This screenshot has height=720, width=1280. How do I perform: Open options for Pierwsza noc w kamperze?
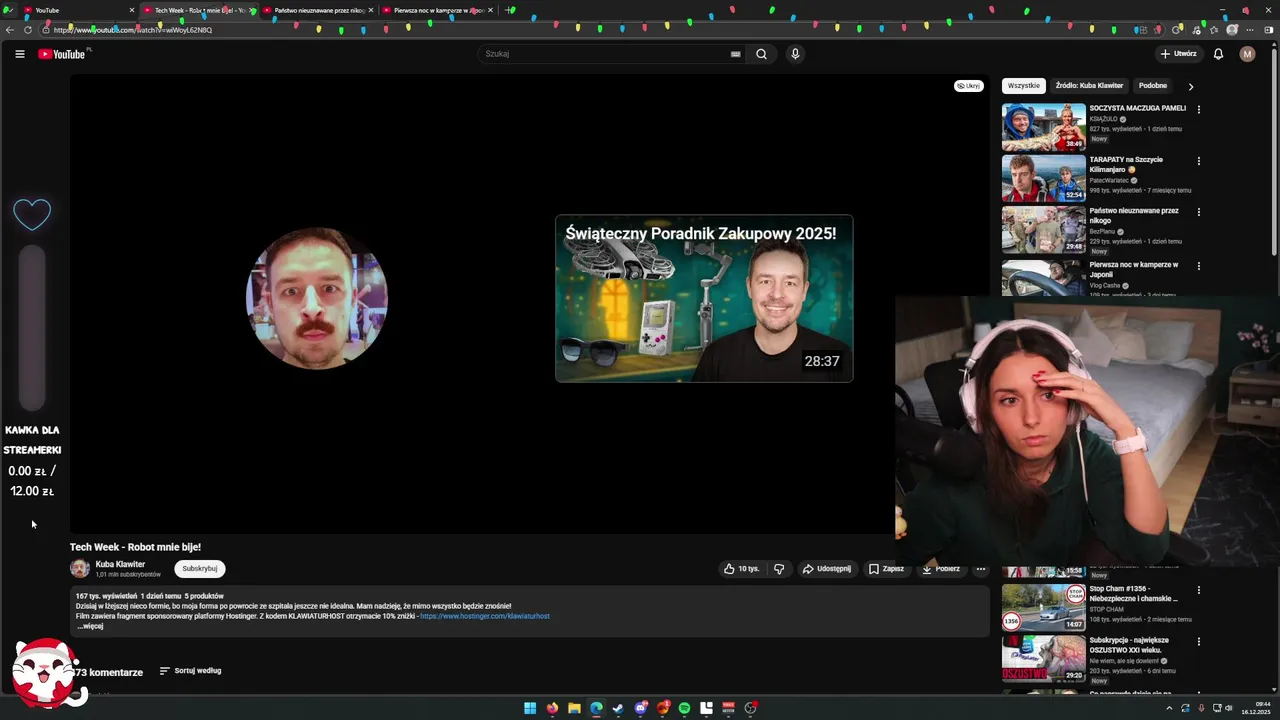1198,266
